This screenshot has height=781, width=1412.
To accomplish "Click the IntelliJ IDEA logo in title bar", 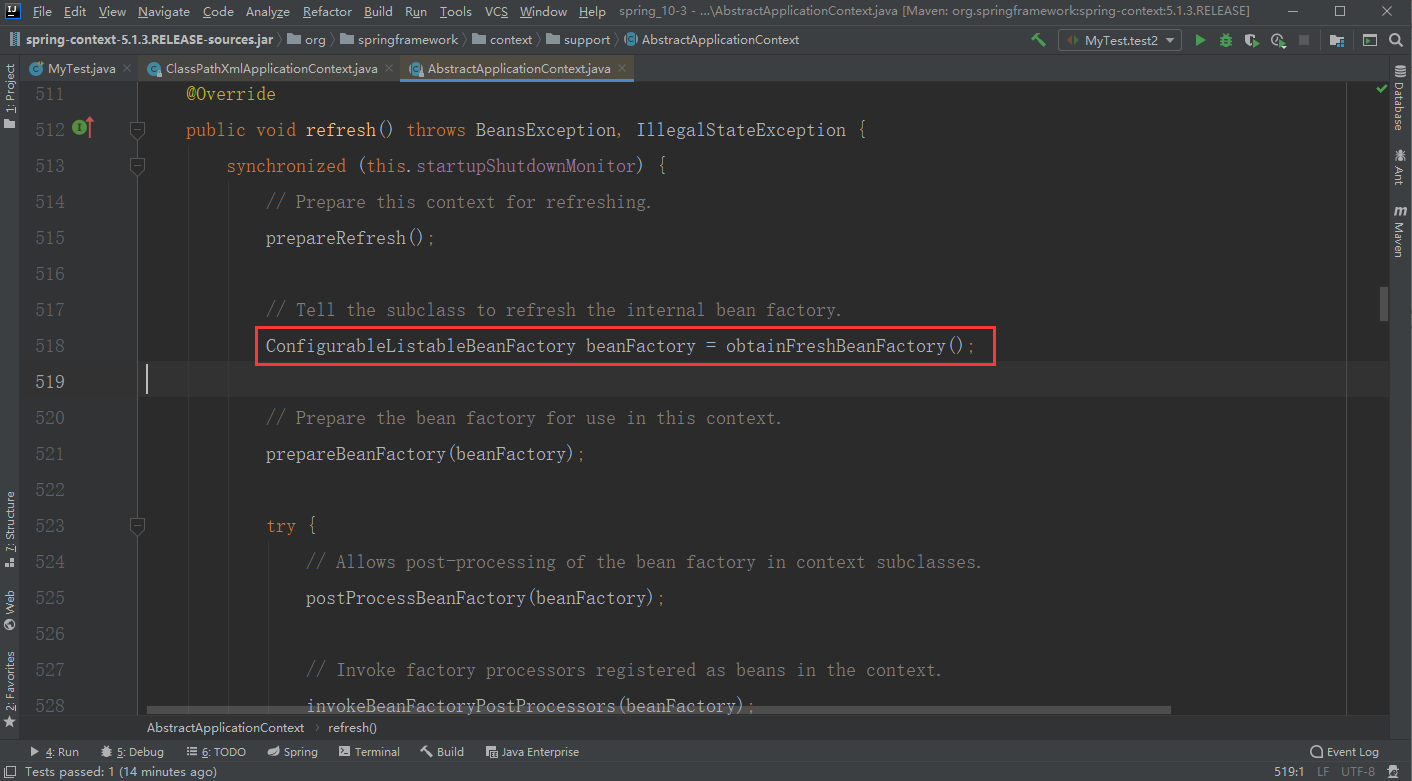I will point(12,11).
